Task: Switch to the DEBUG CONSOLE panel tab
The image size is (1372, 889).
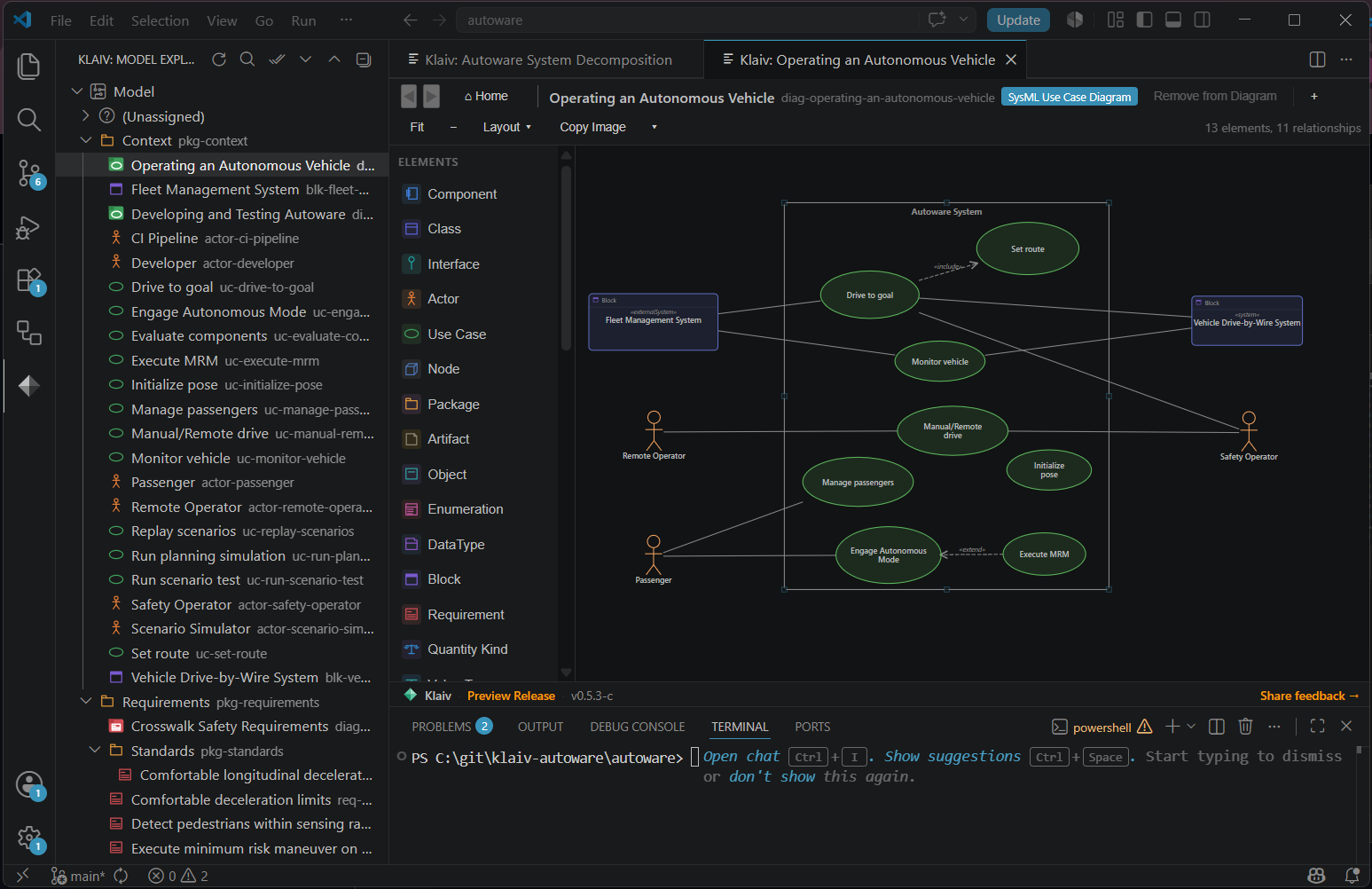Action: [638, 727]
